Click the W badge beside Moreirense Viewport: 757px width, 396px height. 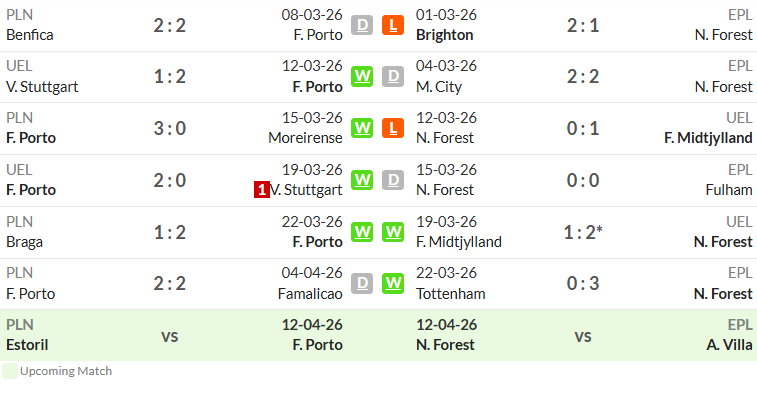362,128
